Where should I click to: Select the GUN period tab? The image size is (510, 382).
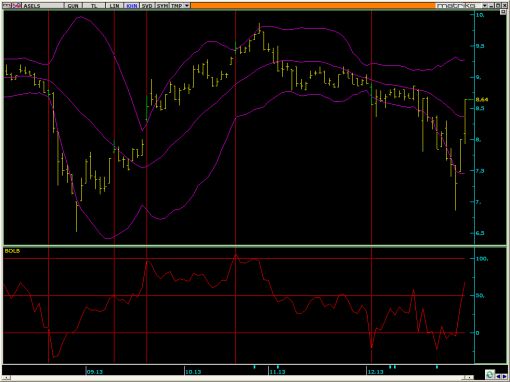pos(73,6)
